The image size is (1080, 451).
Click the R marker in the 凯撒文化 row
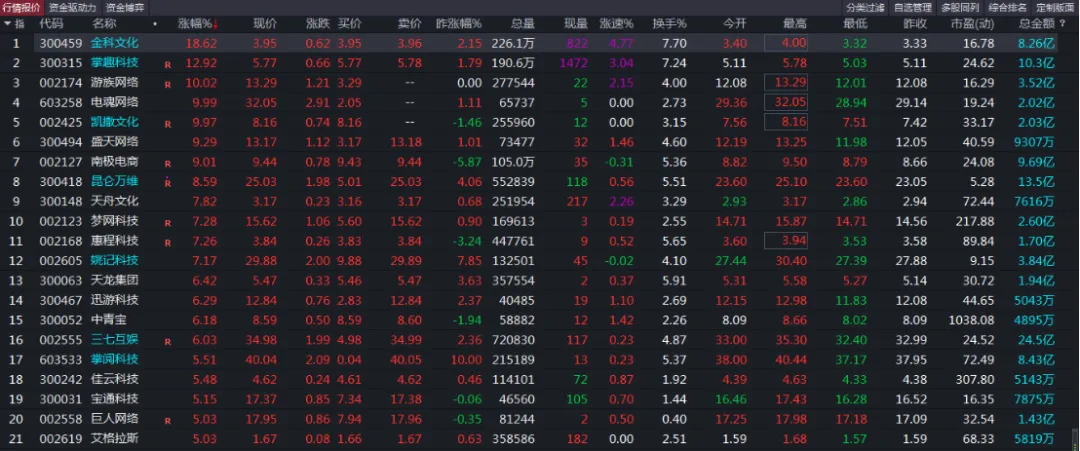click(167, 125)
